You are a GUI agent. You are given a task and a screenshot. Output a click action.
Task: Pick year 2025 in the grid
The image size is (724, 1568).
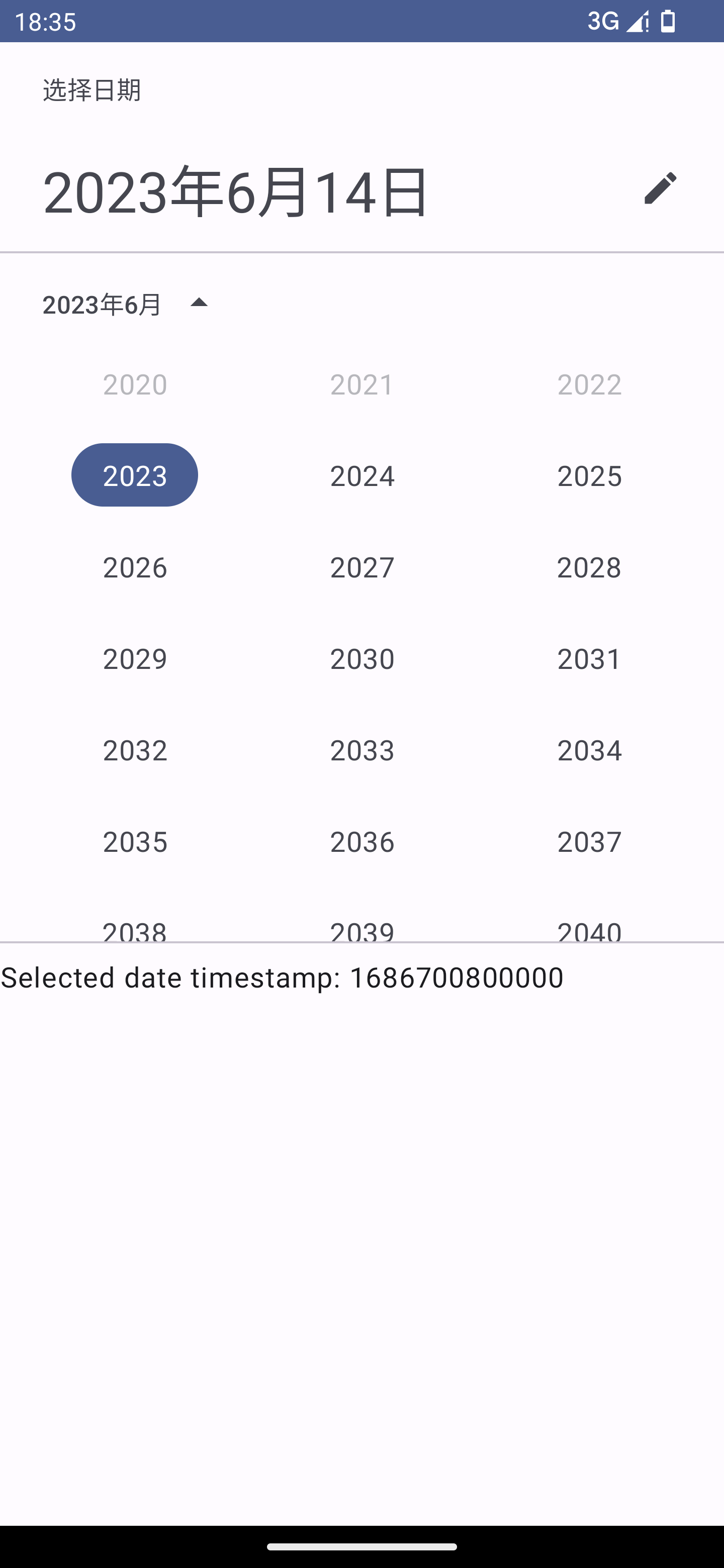589,475
